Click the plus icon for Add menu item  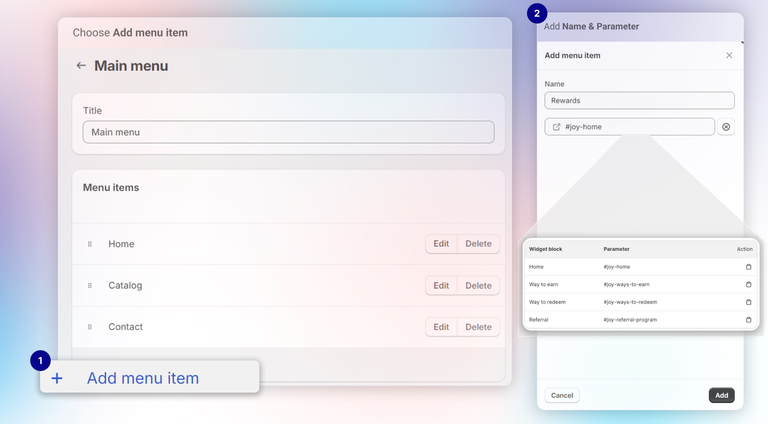(57, 378)
